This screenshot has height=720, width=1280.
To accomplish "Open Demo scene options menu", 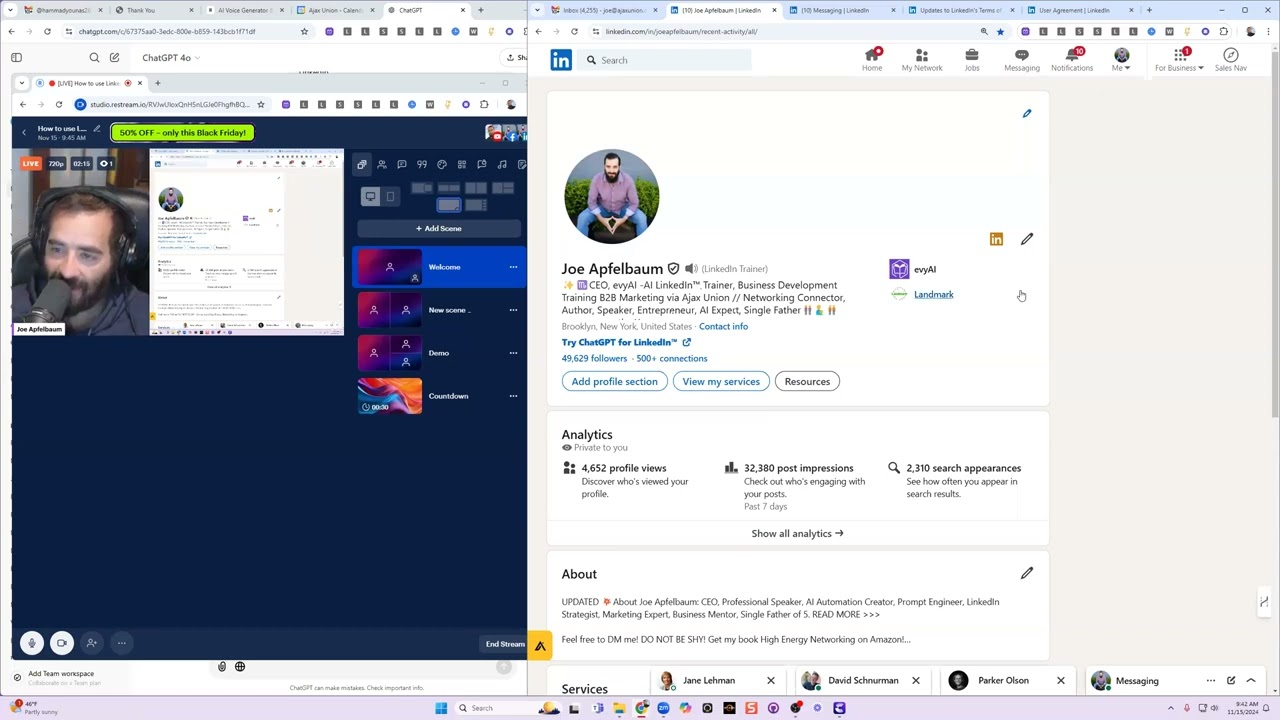I will pos(513,353).
